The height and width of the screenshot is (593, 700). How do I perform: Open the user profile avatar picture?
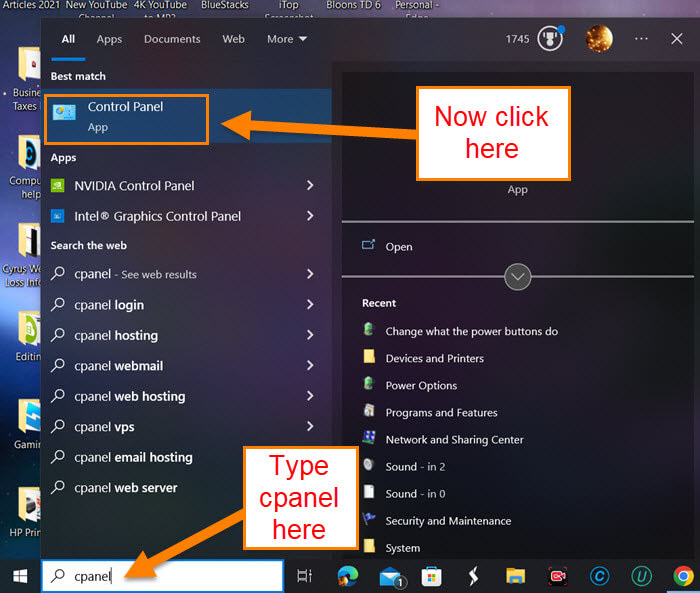coord(599,39)
